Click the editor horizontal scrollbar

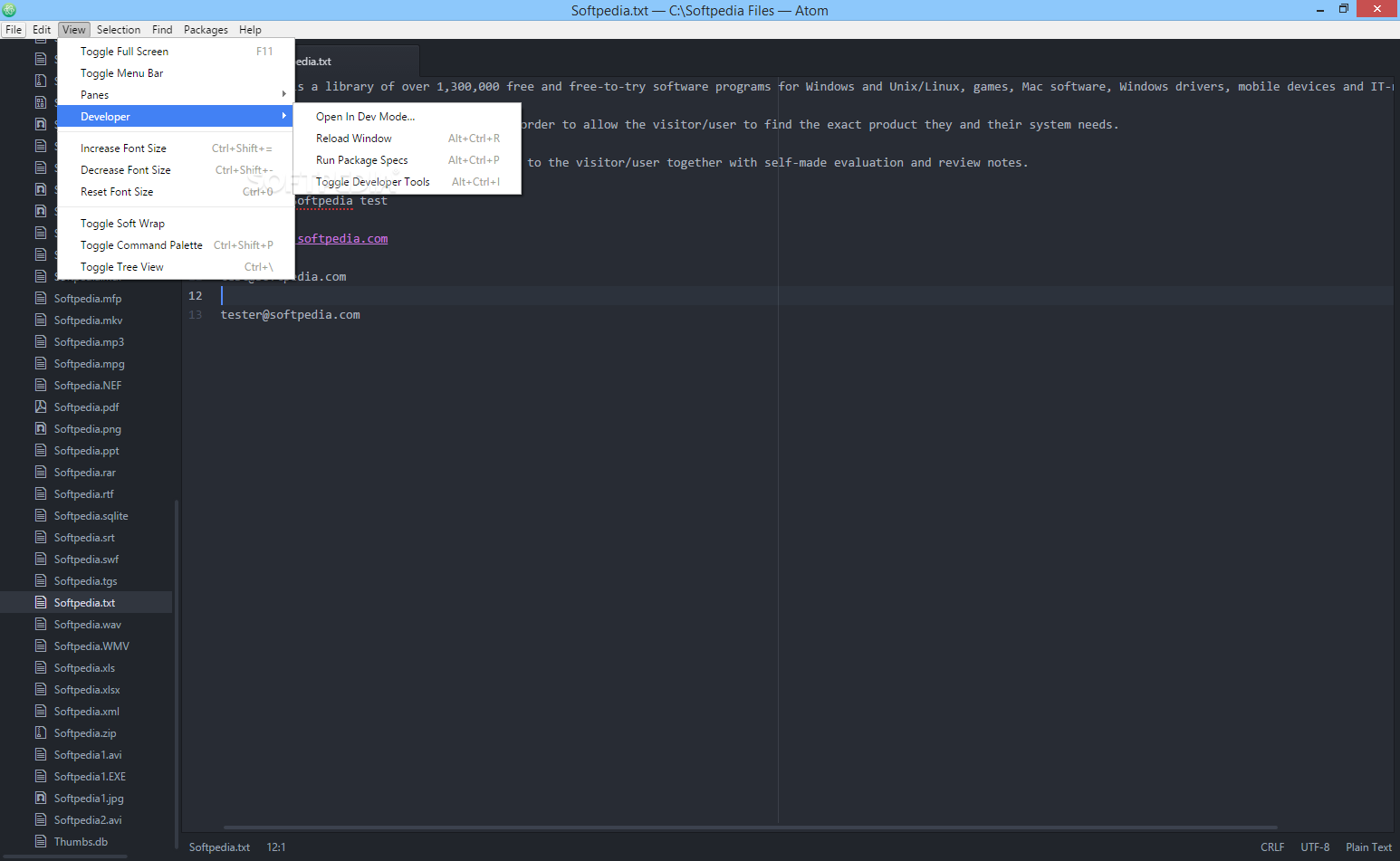750,828
